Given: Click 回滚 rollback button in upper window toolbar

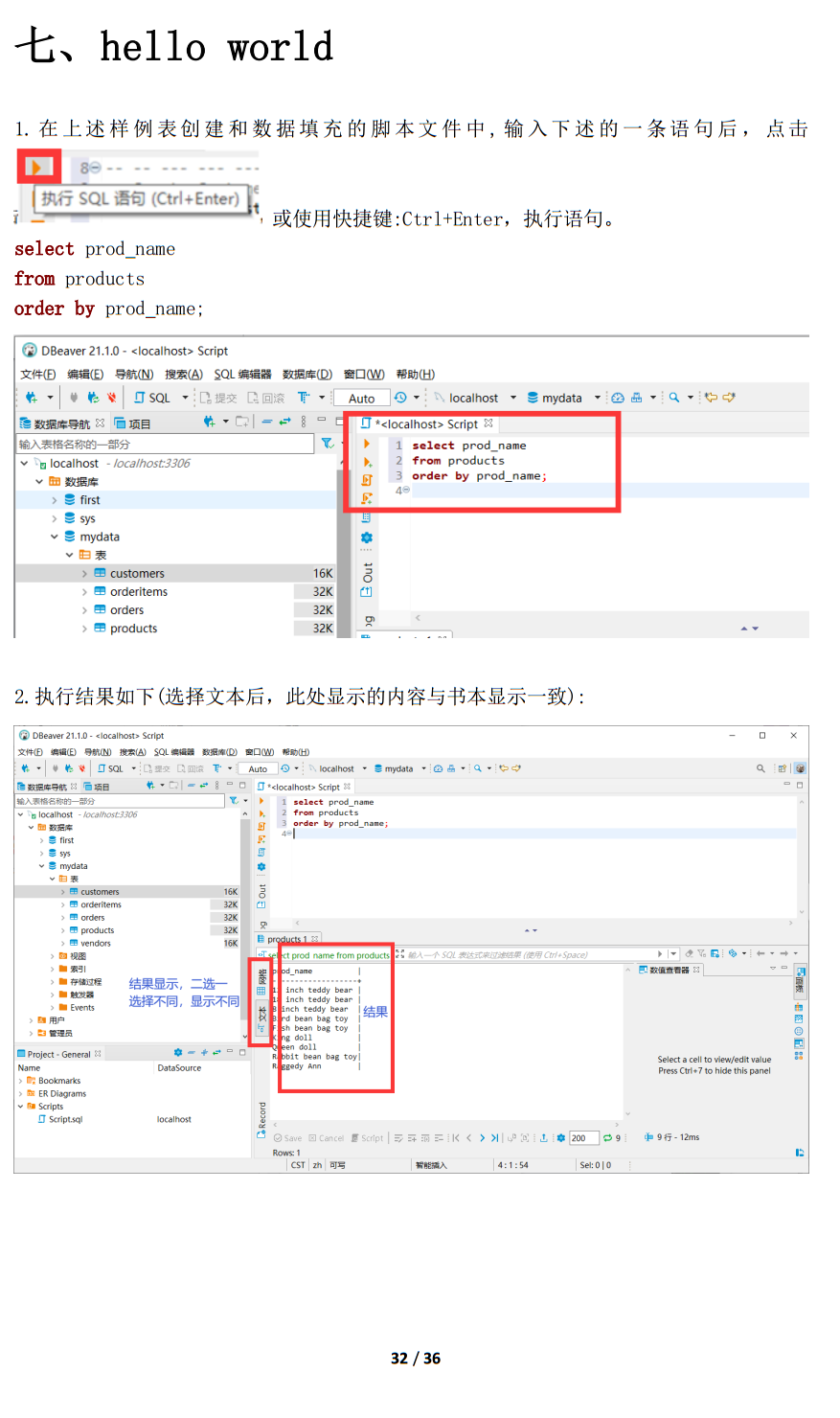Looking at the screenshot, I should point(266,398).
